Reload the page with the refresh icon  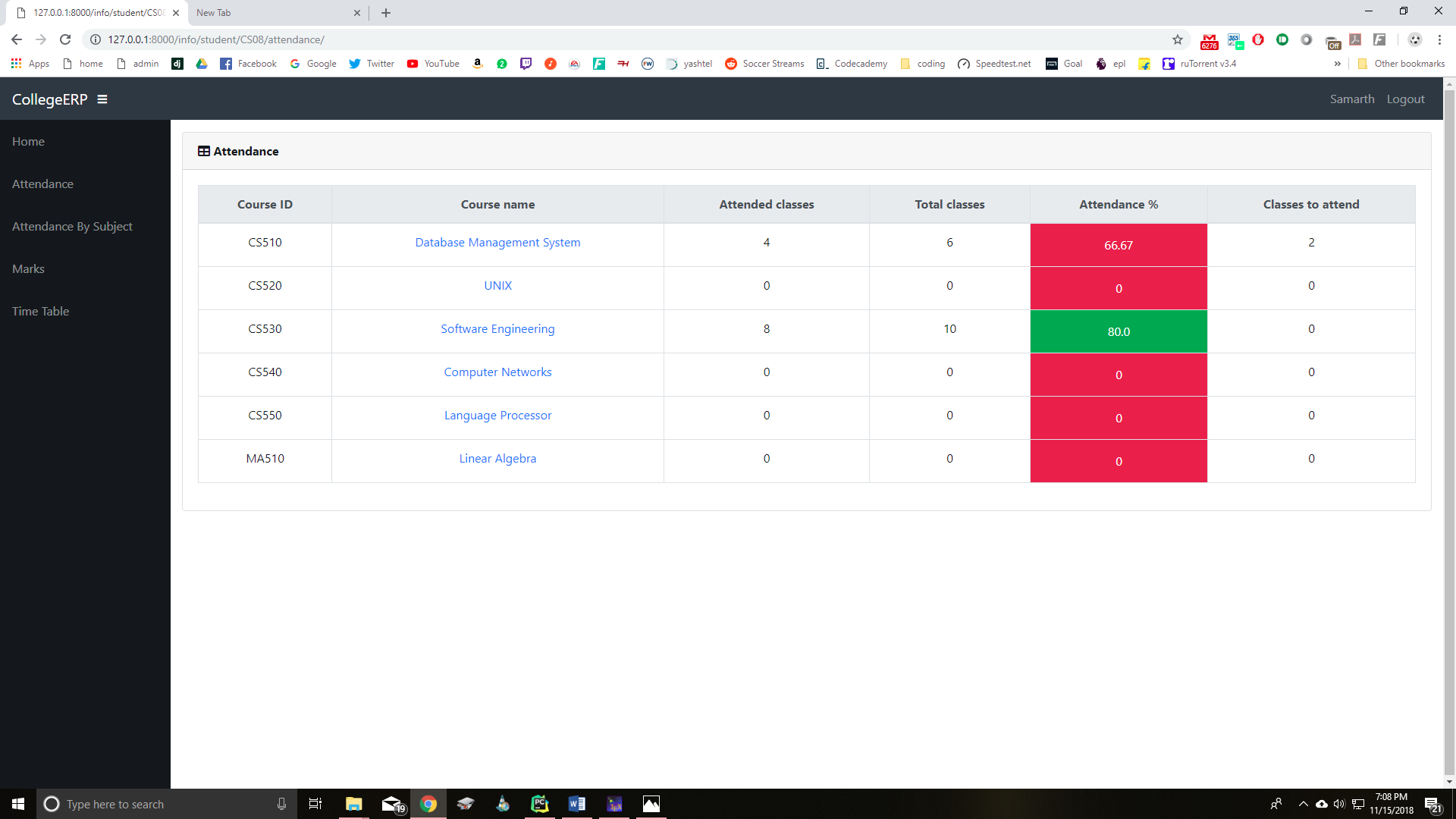coord(65,39)
